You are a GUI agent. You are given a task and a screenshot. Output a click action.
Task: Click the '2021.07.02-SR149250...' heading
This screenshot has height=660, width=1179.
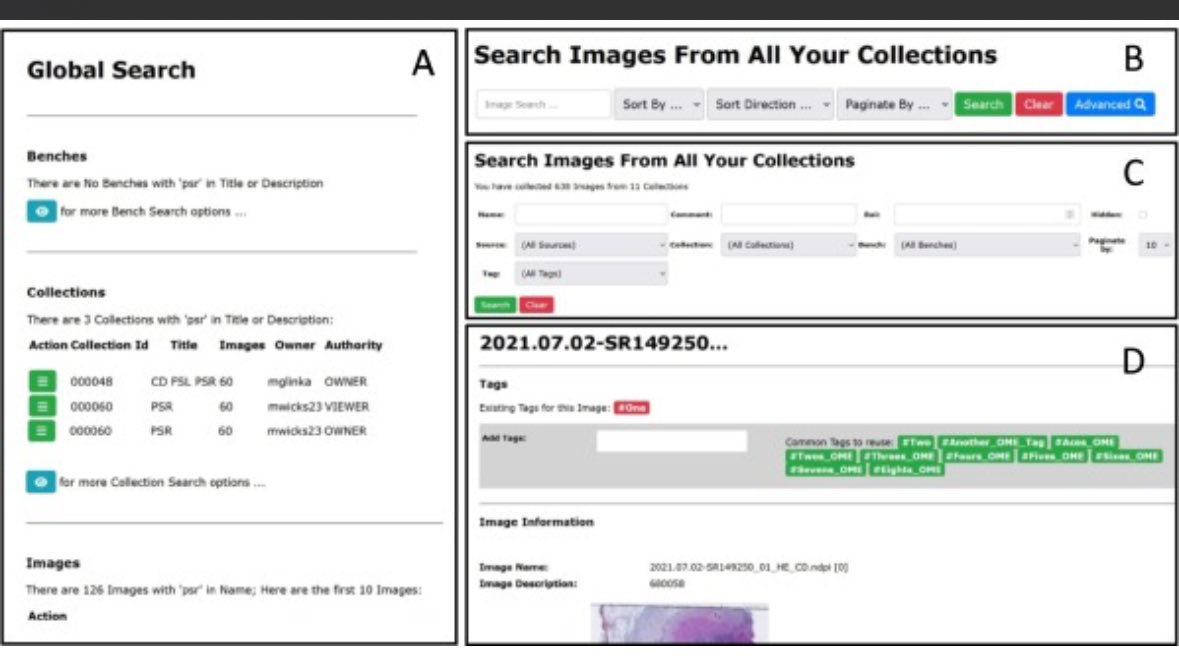604,344
